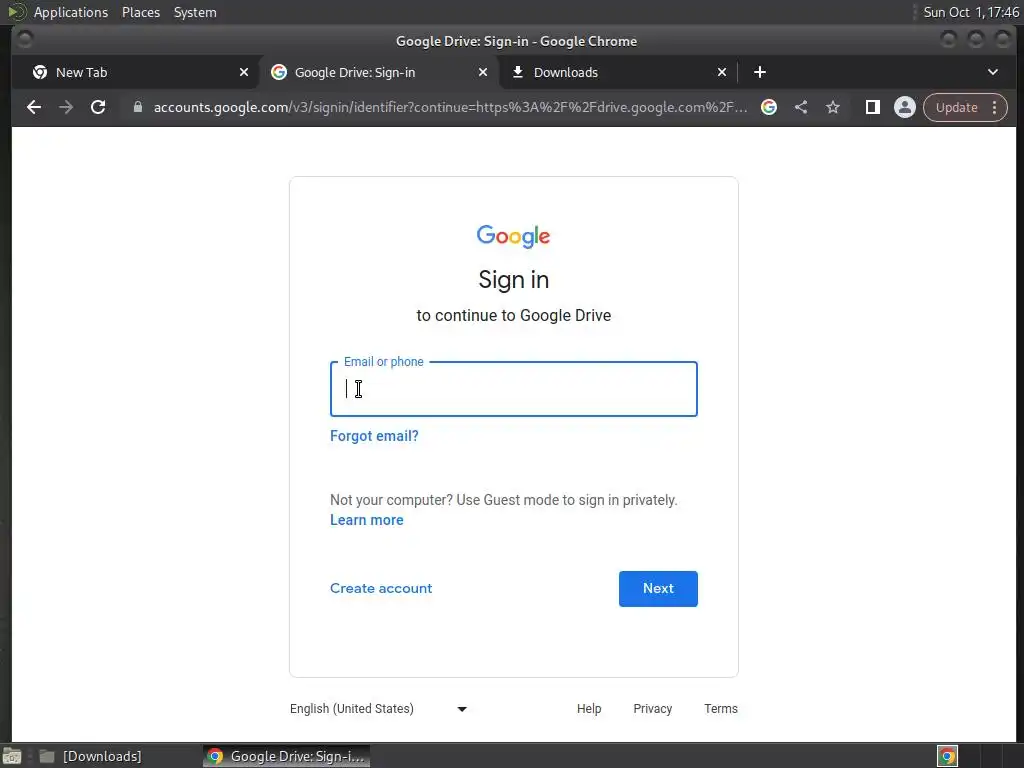Image resolution: width=1024 pixels, height=768 pixels.
Task: Click the Chrome icon in the bottom-right tray
Action: pyautogui.click(x=947, y=756)
